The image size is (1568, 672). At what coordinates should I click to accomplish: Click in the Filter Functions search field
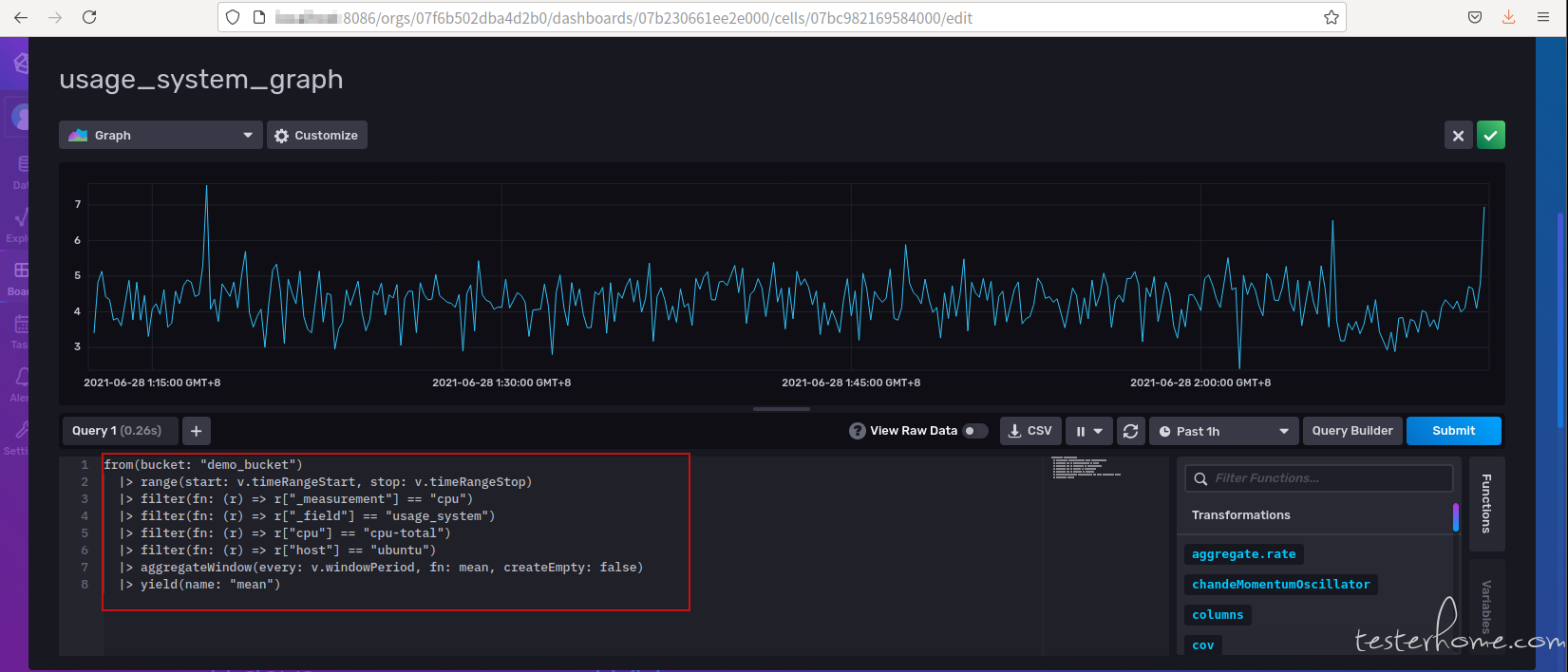pos(1319,478)
